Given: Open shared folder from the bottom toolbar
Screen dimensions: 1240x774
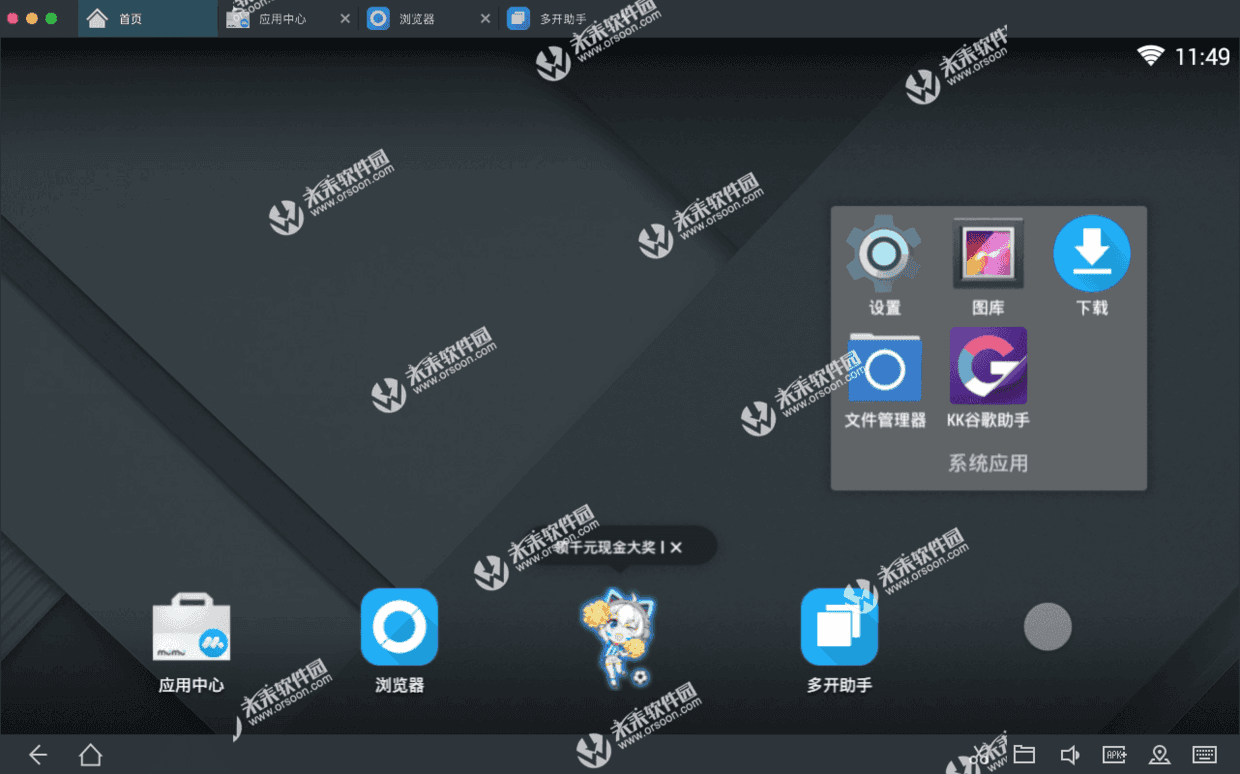Looking at the screenshot, I should pyautogui.click(x=1024, y=754).
